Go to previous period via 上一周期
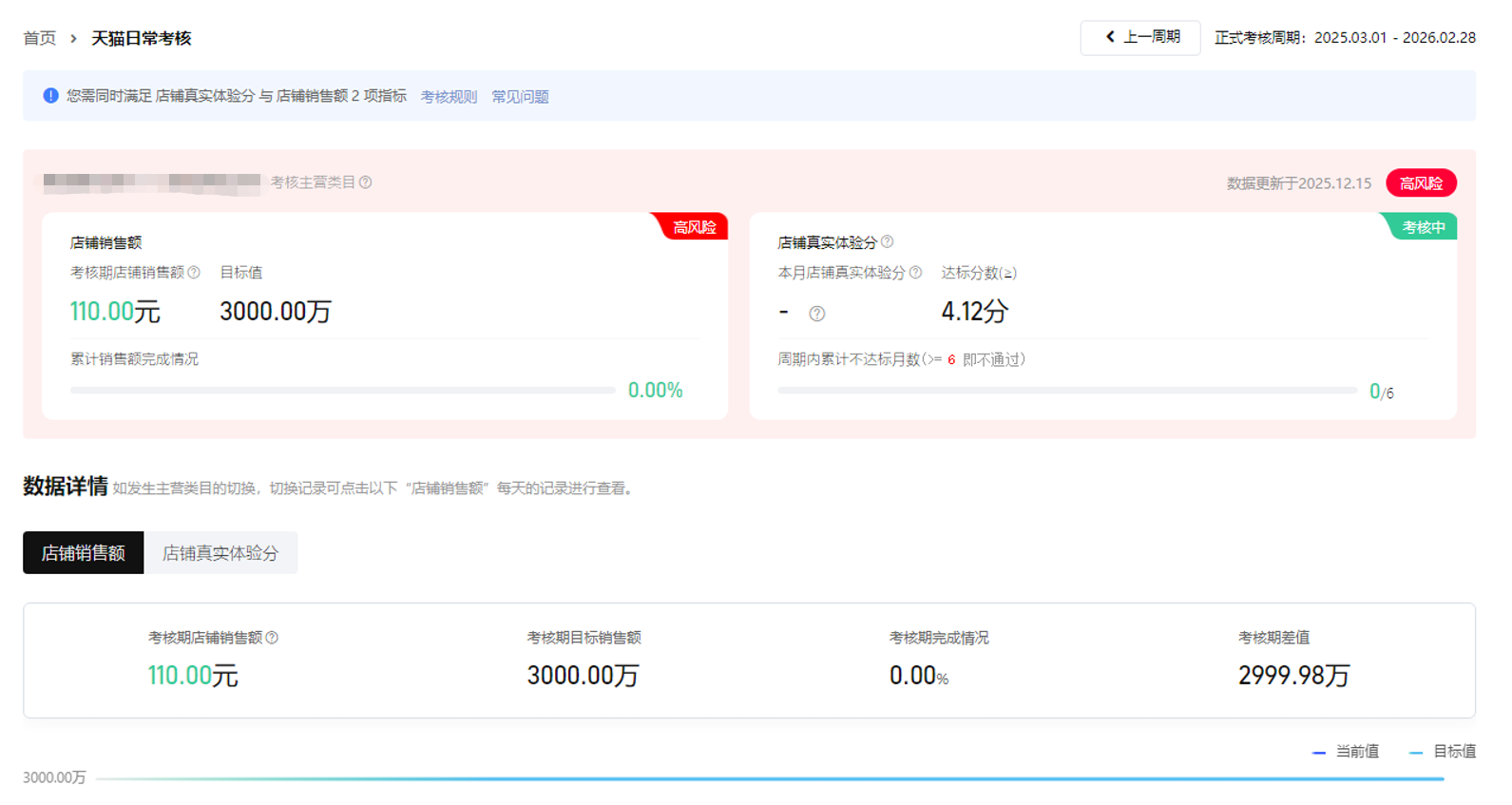This screenshot has height=805, width=1512. 1140,38
